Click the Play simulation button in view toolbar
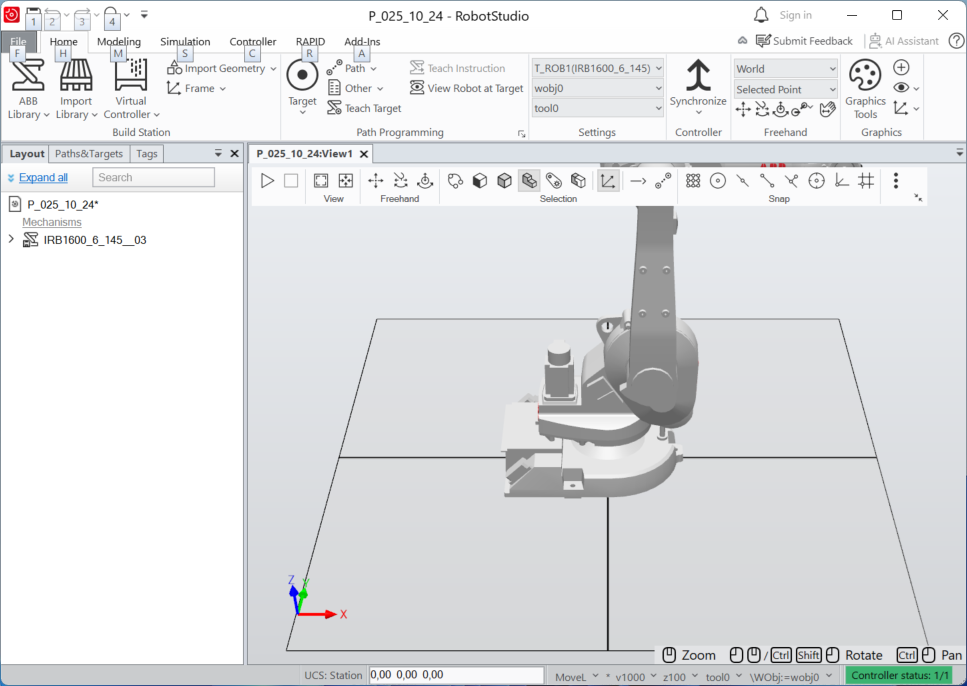Screen dimensions: 967x686 (x=267, y=181)
